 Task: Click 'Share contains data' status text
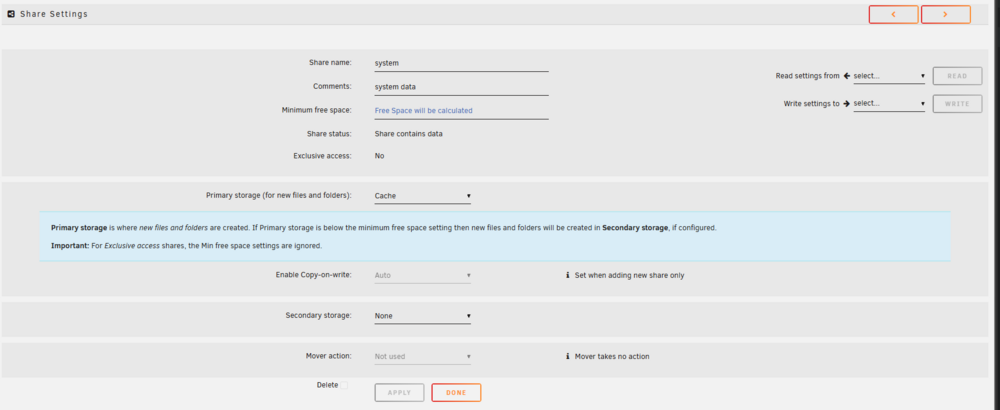pyautogui.click(x=408, y=134)
